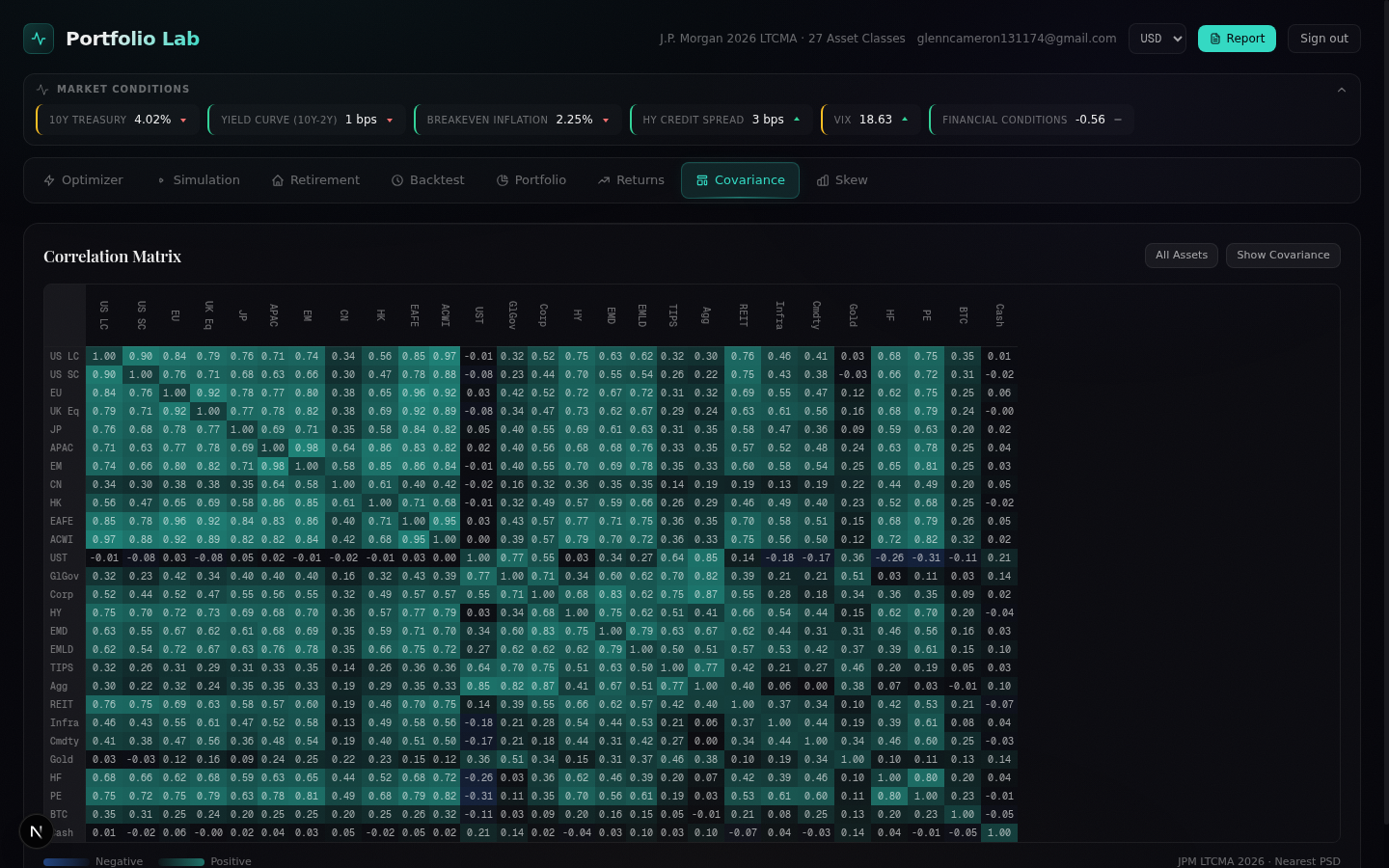The image size is (1389, 868).
Task: Click the Breakeven Inflation down arrow indicator
Action: click(606, 121)
